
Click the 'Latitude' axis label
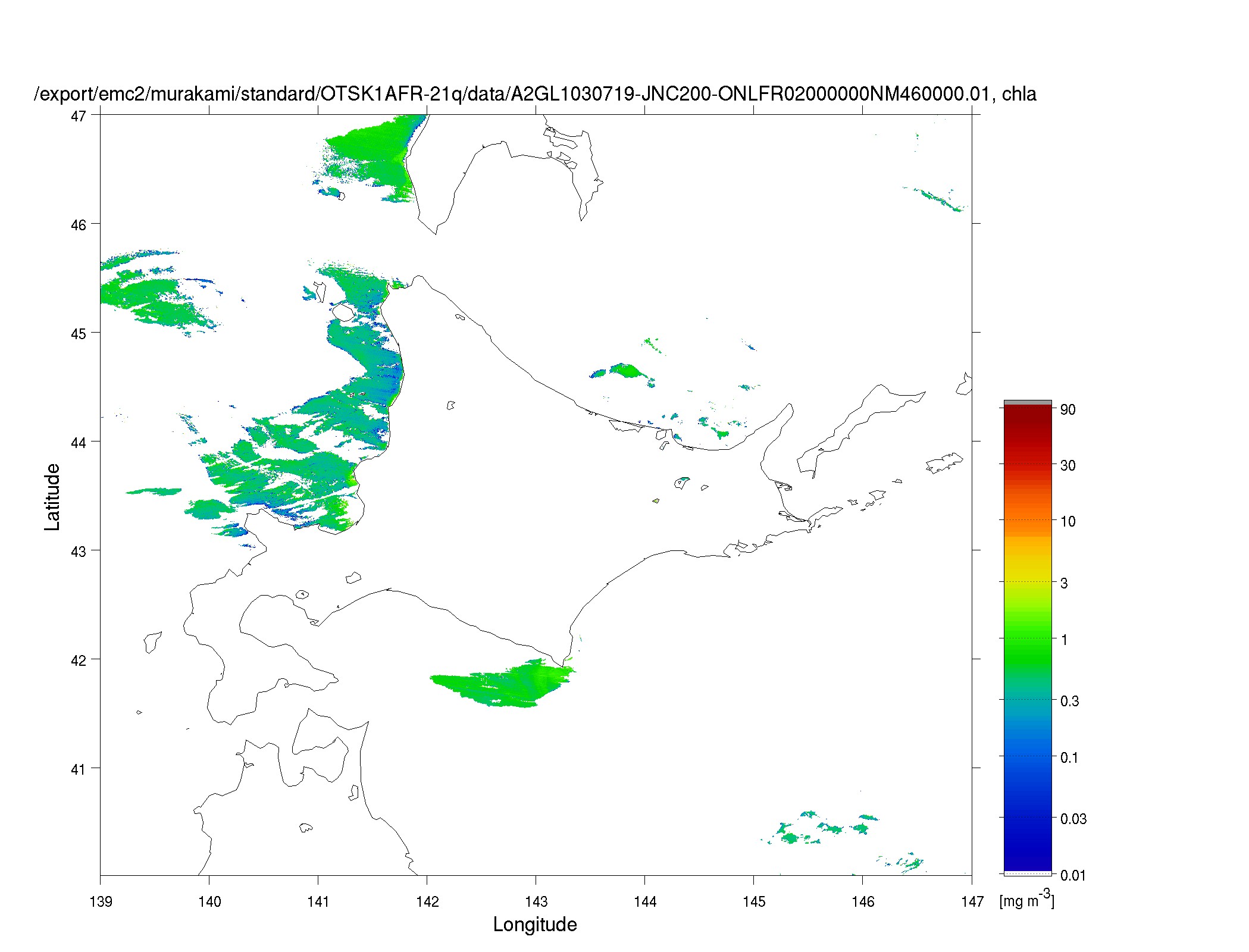pos(52,497)
